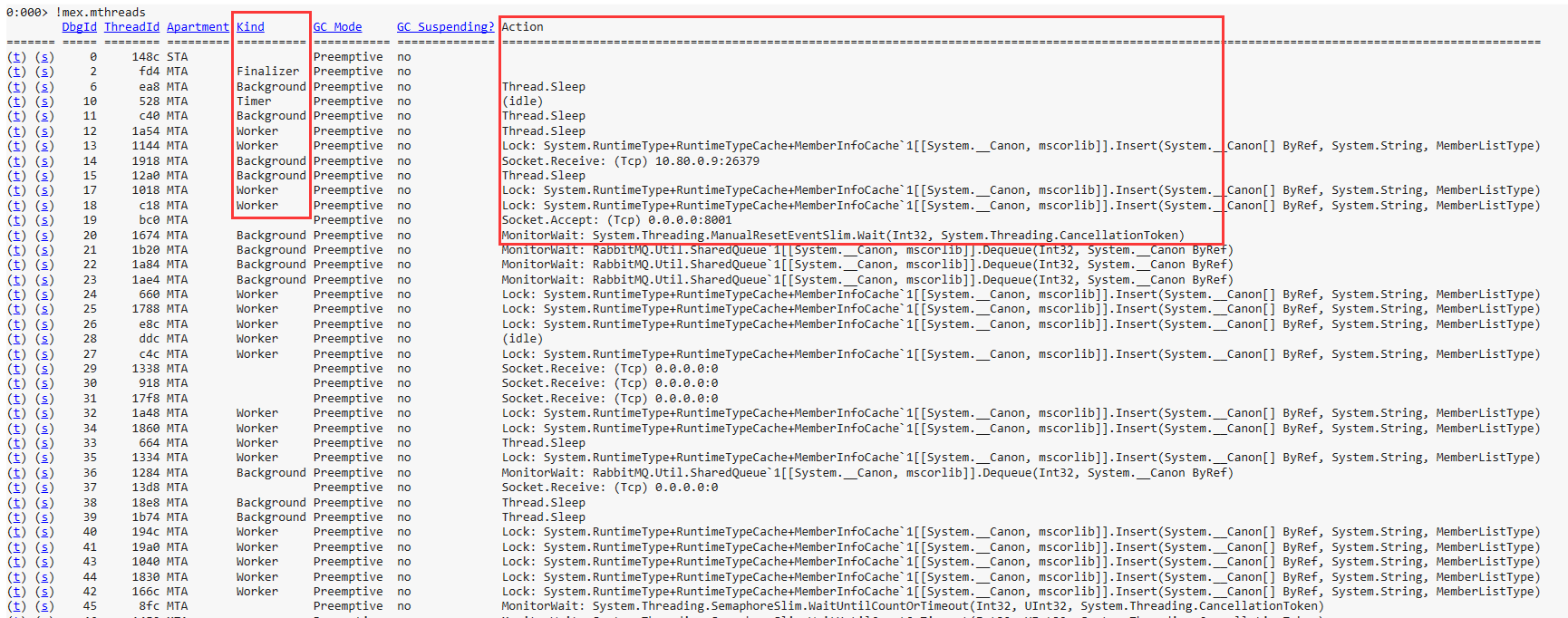Open (s) for thread 1a48
The image size is (1568, 618).
click(x=44, y=413)
